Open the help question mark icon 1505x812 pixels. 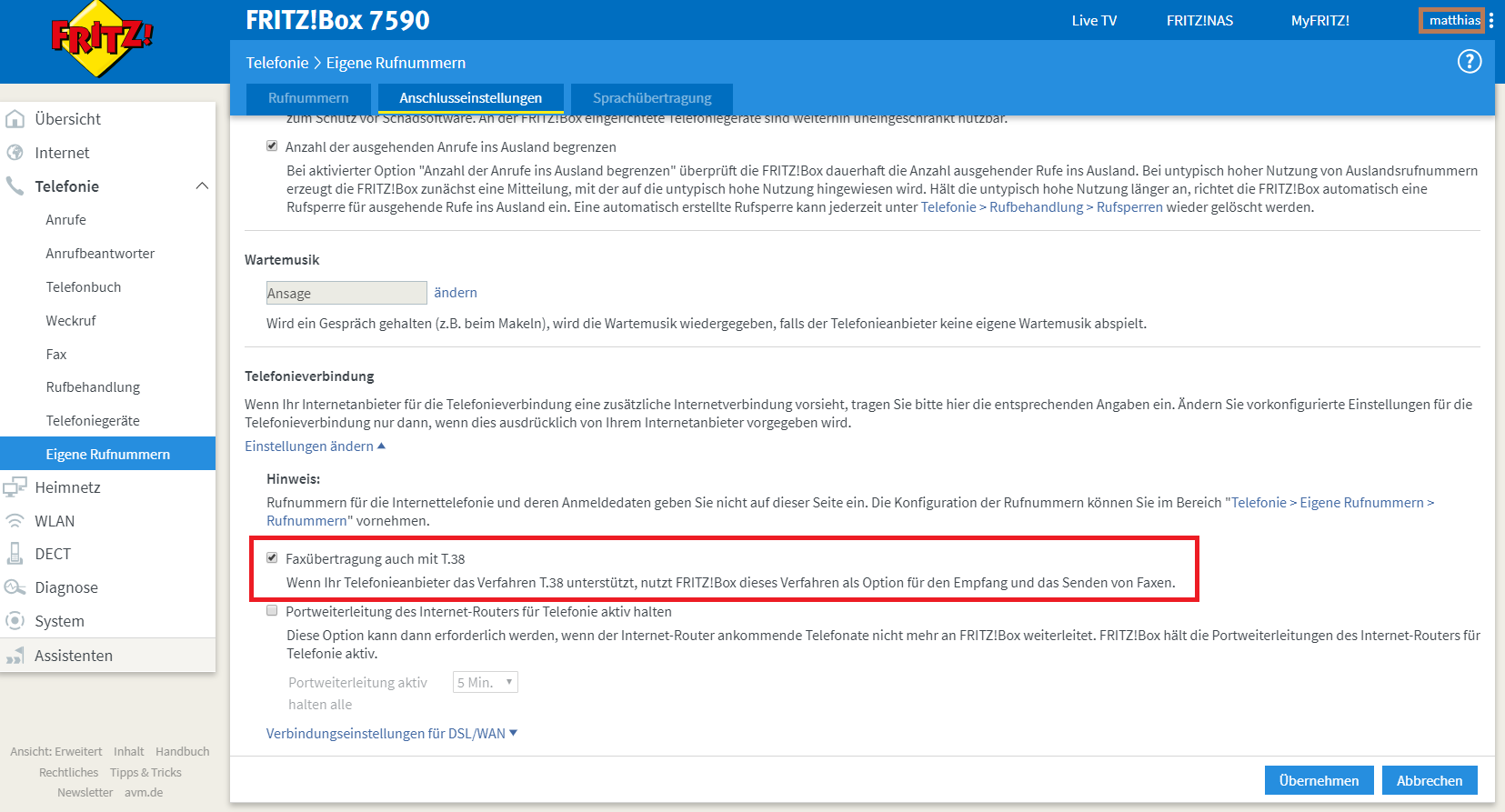click(1470, 62)
